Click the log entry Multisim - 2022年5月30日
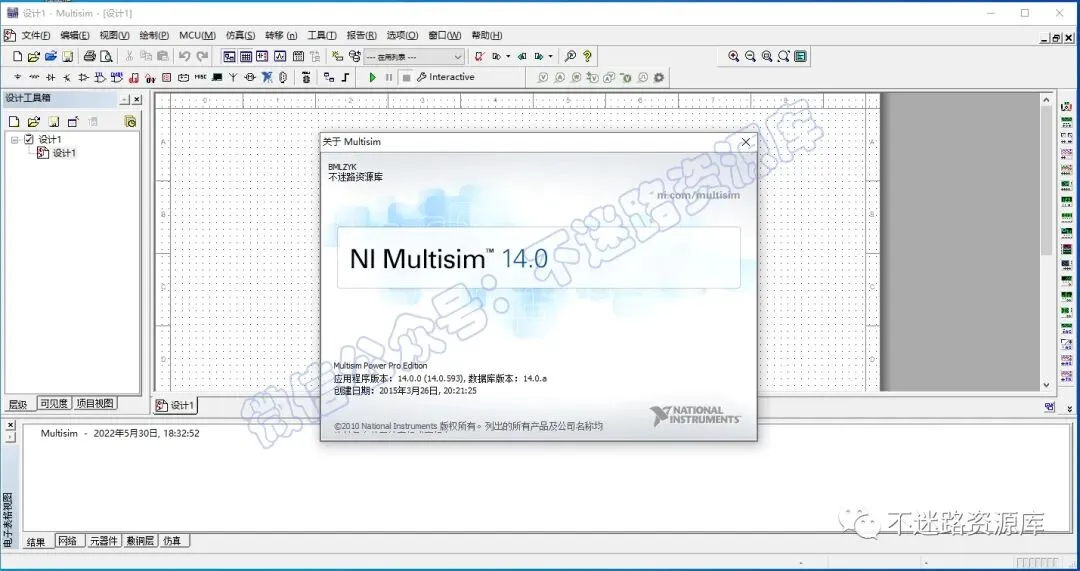Screen dimensions: 1080x571 coord(120,433)
